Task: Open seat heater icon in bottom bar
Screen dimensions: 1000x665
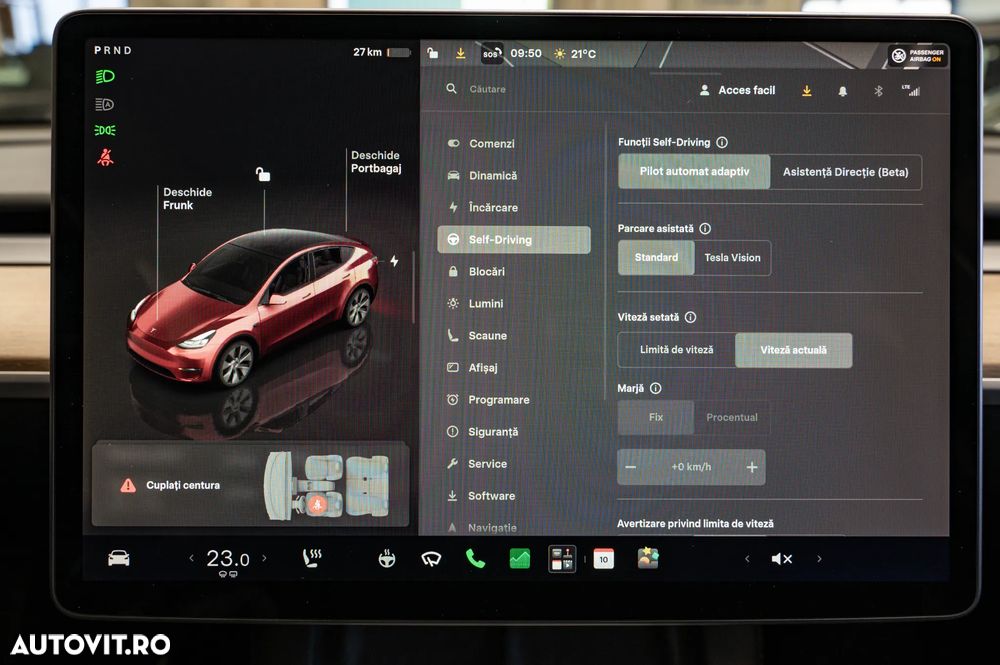Action: tap(312, 558)
